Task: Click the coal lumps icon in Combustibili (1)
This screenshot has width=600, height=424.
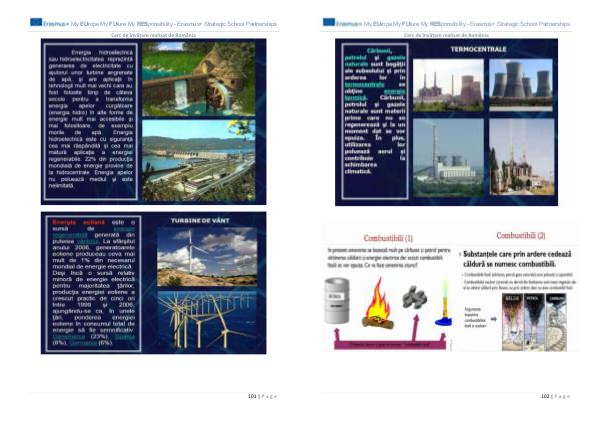Action: [413, 296]
